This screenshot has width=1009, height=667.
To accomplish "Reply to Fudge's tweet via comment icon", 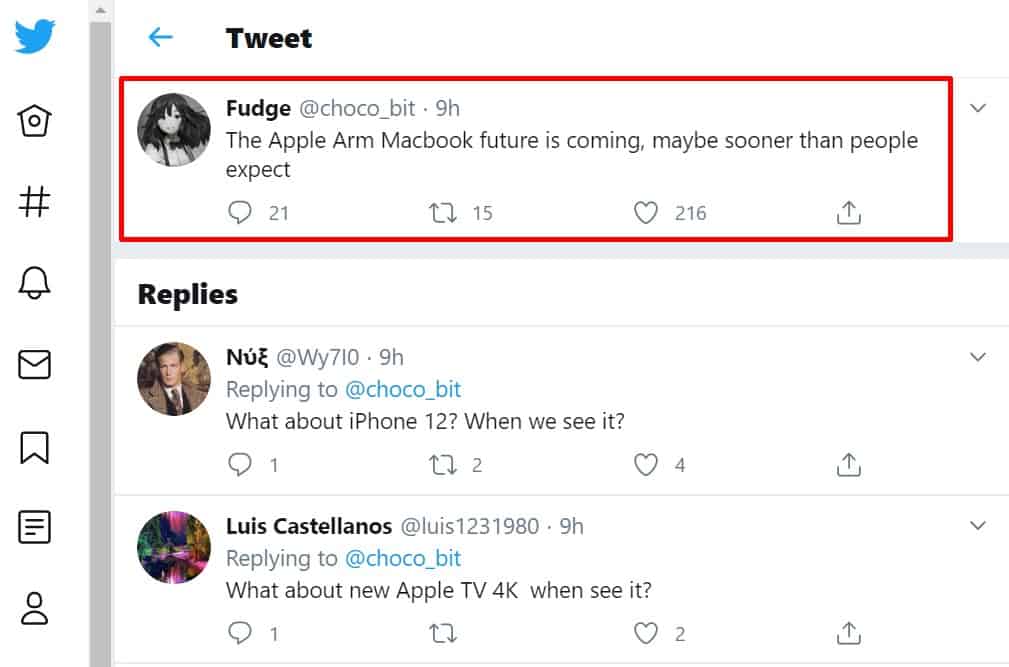I will tap(240, 212).
